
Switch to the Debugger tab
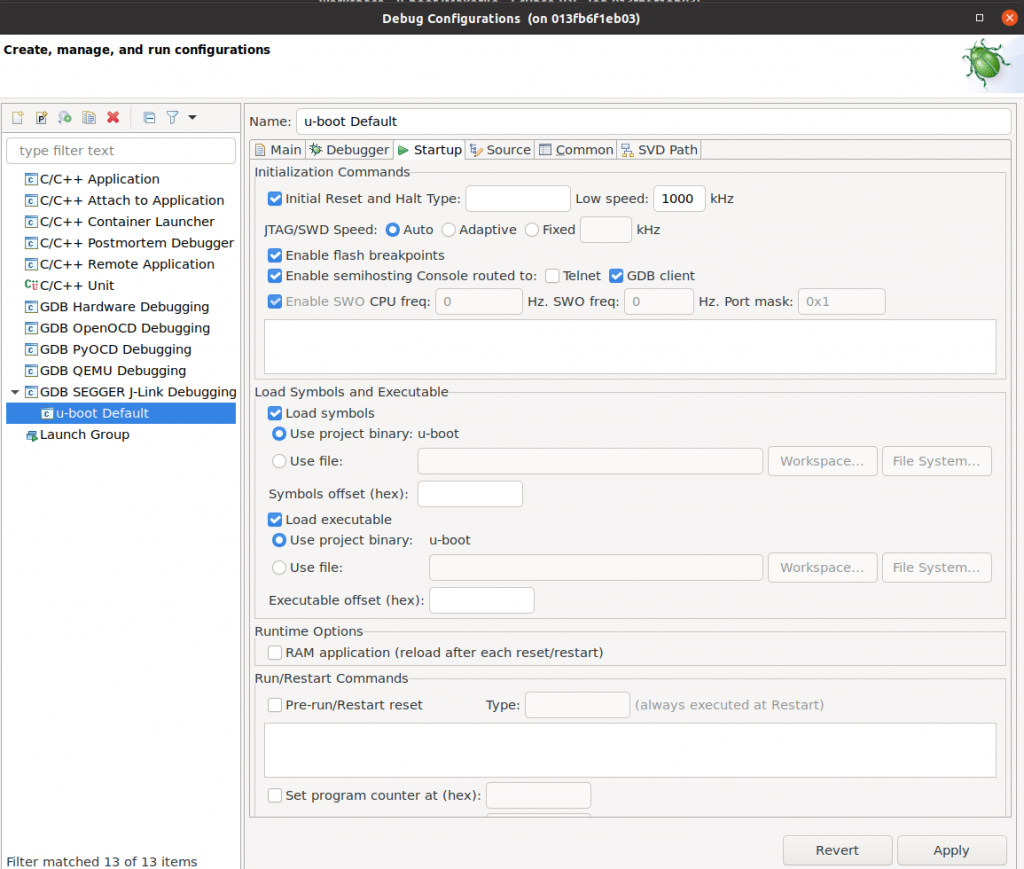349,150
